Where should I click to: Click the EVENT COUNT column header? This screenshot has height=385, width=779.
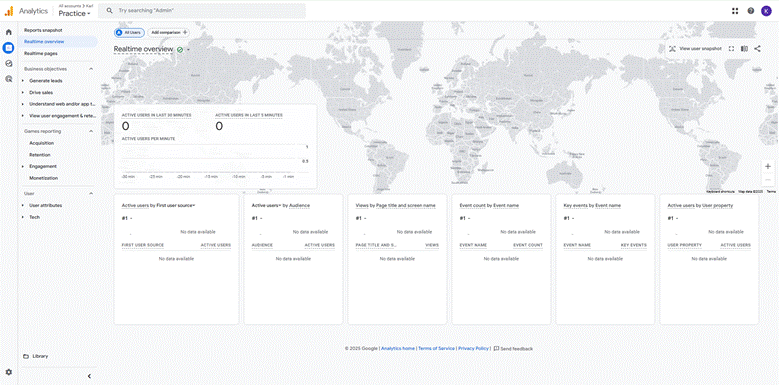(x=528, y=245)
